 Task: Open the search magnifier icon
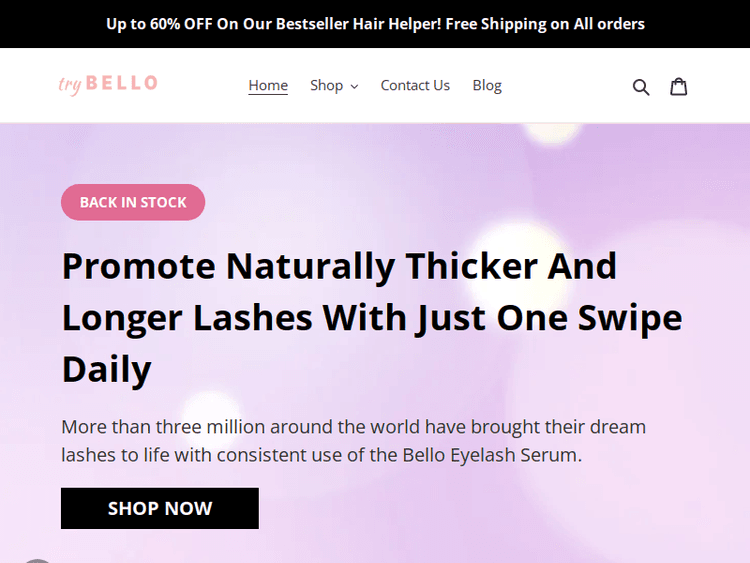[x=641, y=87]
